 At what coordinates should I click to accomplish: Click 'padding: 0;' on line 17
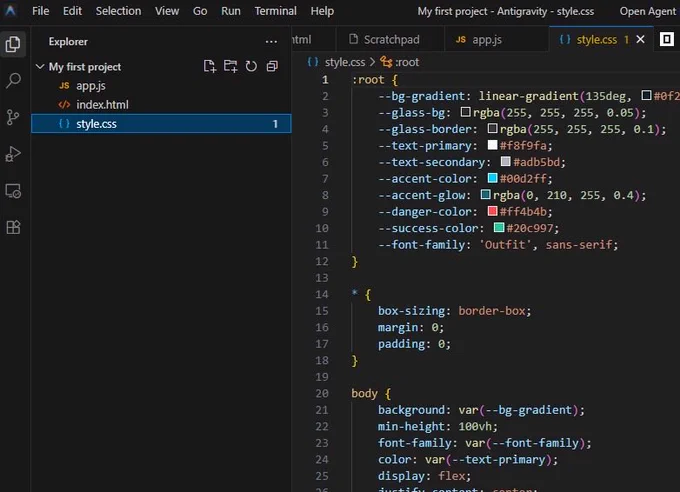point(414,344)
